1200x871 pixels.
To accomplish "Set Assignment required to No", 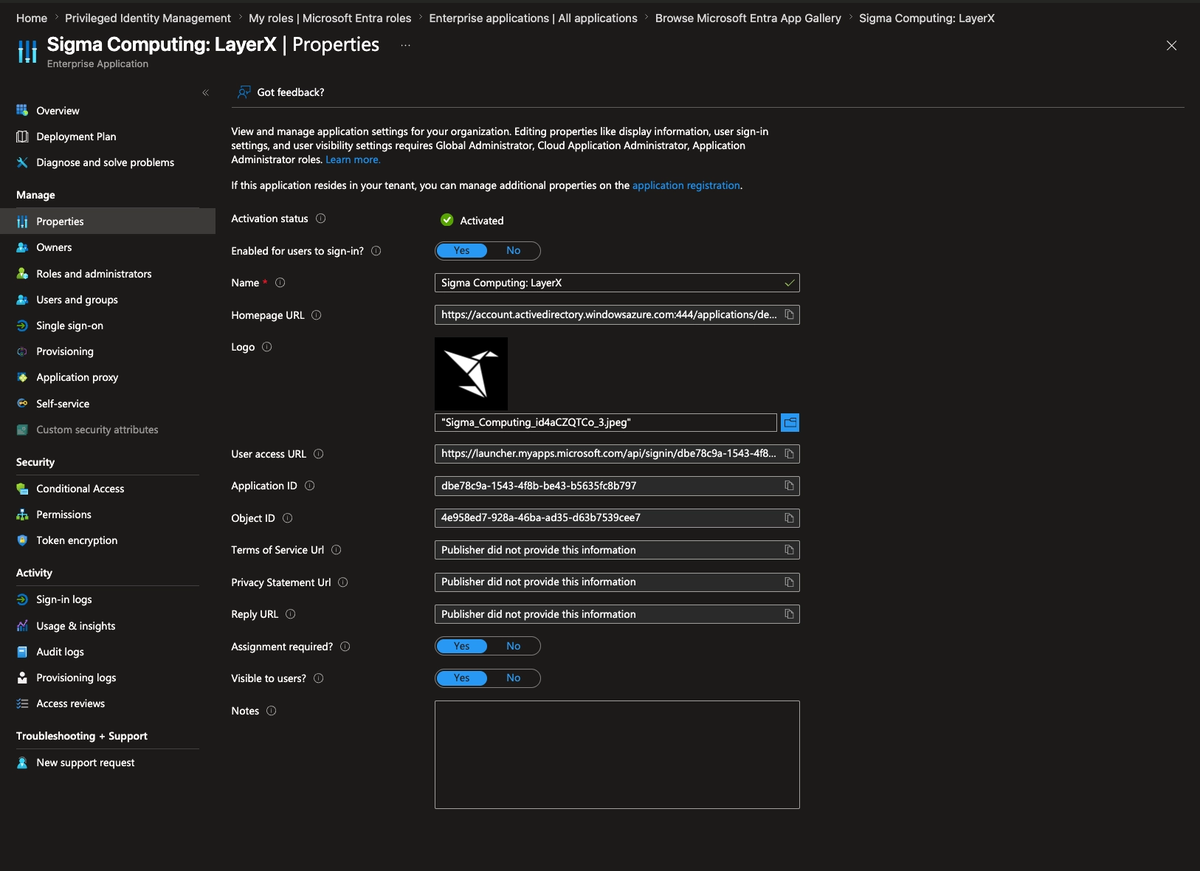I will click(x=513, y=646).
